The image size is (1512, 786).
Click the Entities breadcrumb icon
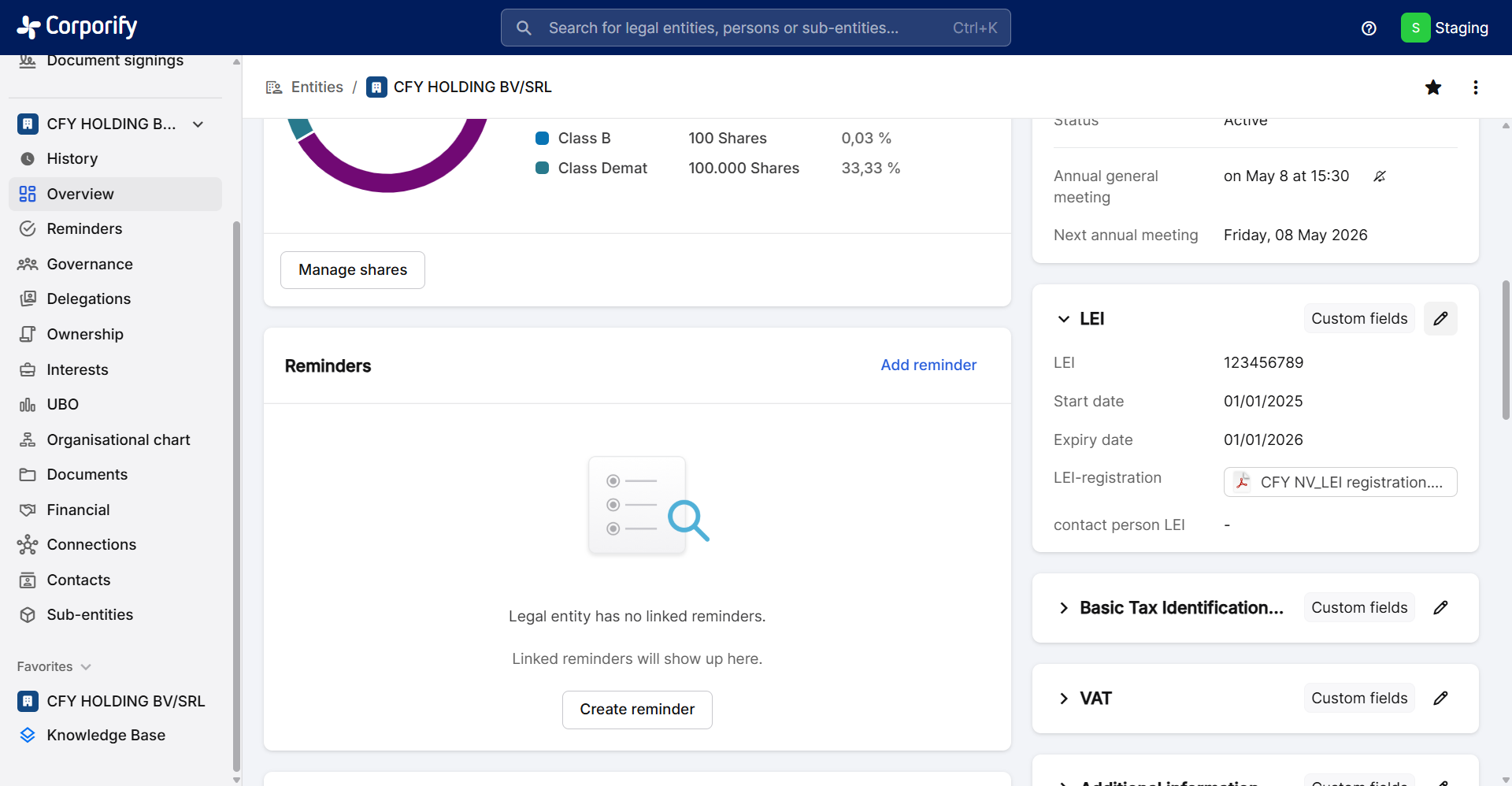pos(274,87)
